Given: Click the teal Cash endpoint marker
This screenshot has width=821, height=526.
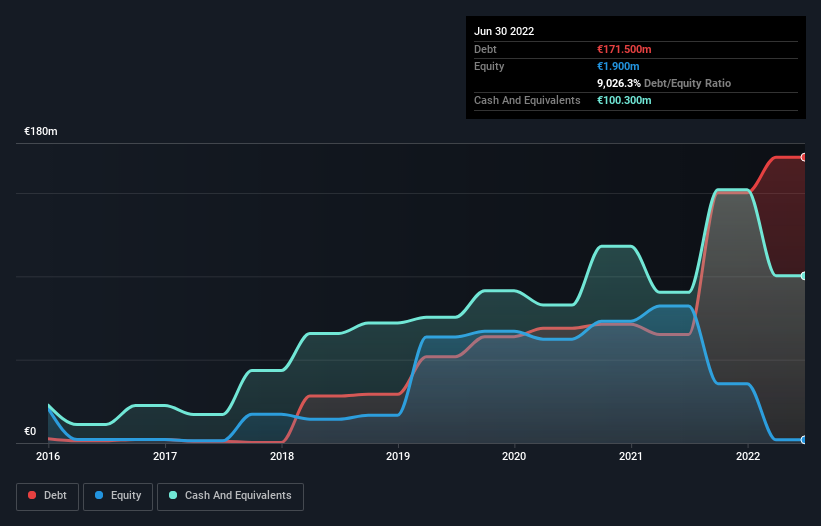Looking at the screenshot, I should [804, 276].
